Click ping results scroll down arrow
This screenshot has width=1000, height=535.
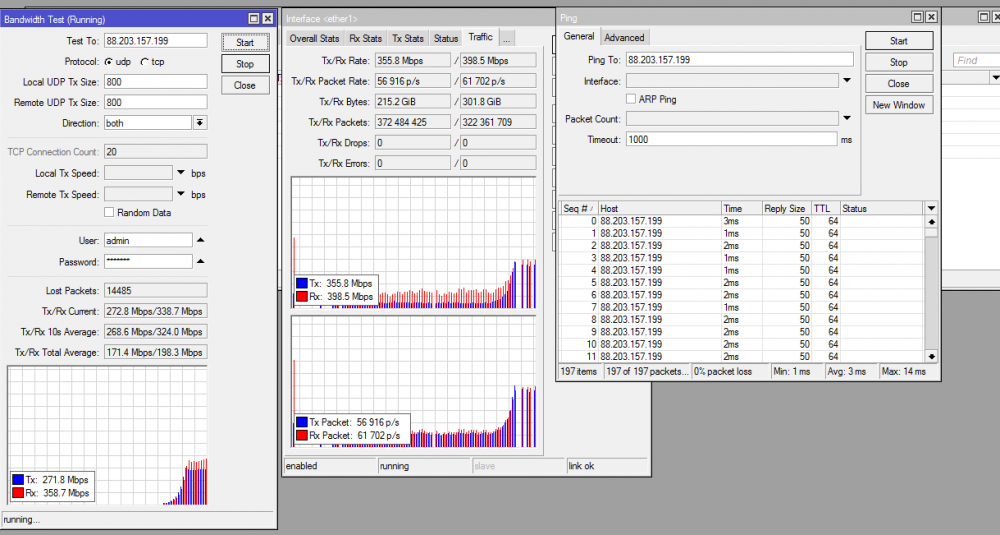point(931,356)
